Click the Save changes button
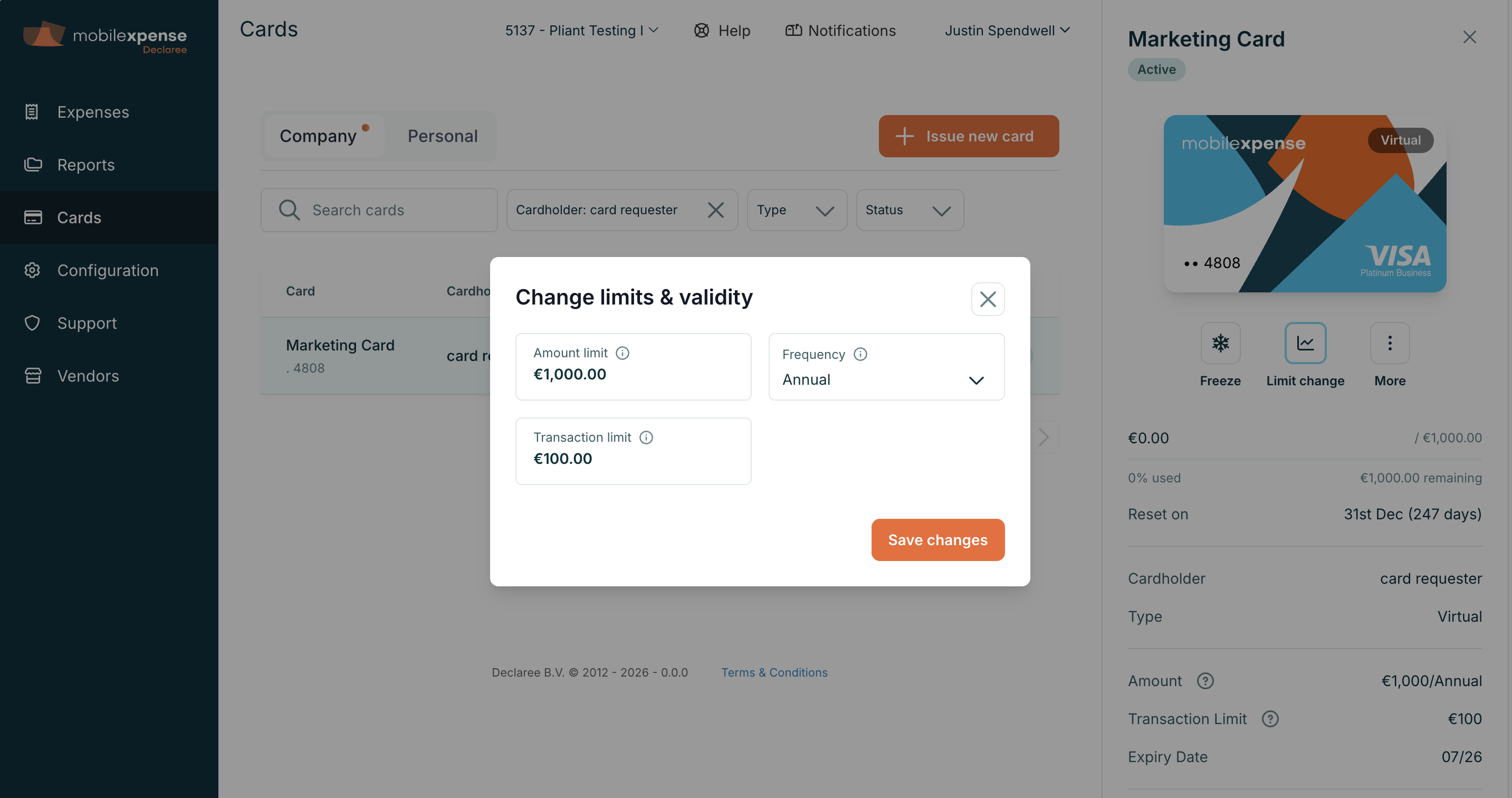Viewport: 1512px width, 798px height. click(937, 539)
